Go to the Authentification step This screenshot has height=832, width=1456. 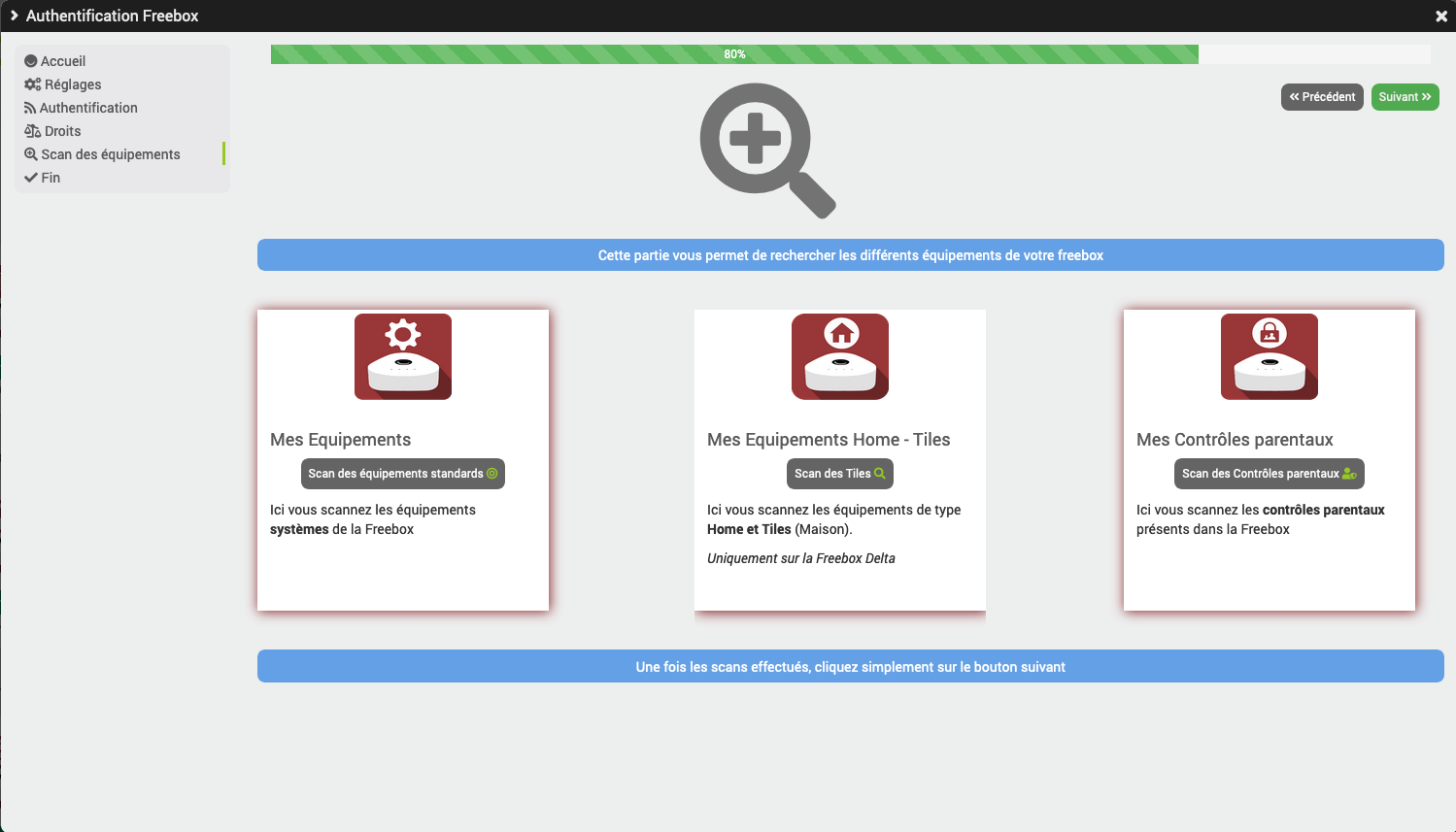click(88, 108)
